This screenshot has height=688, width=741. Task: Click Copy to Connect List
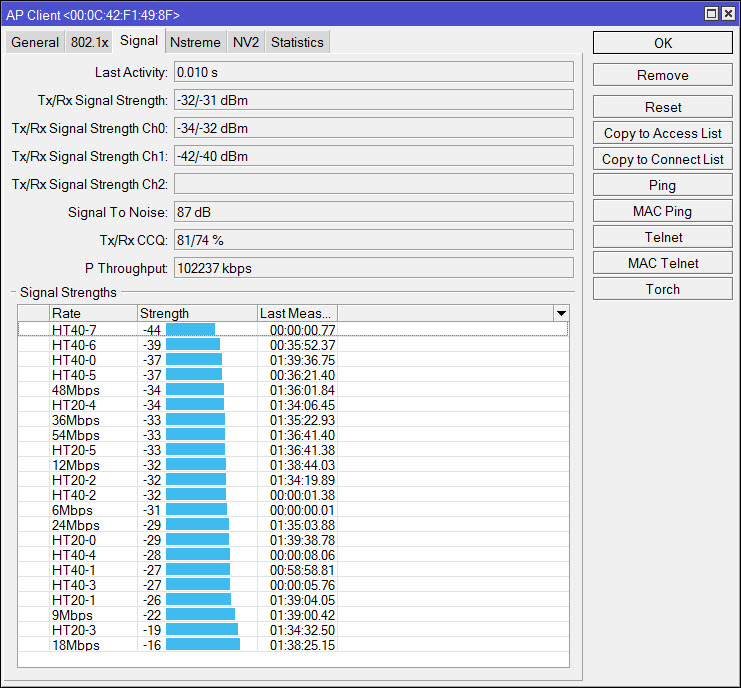point(663,159)
